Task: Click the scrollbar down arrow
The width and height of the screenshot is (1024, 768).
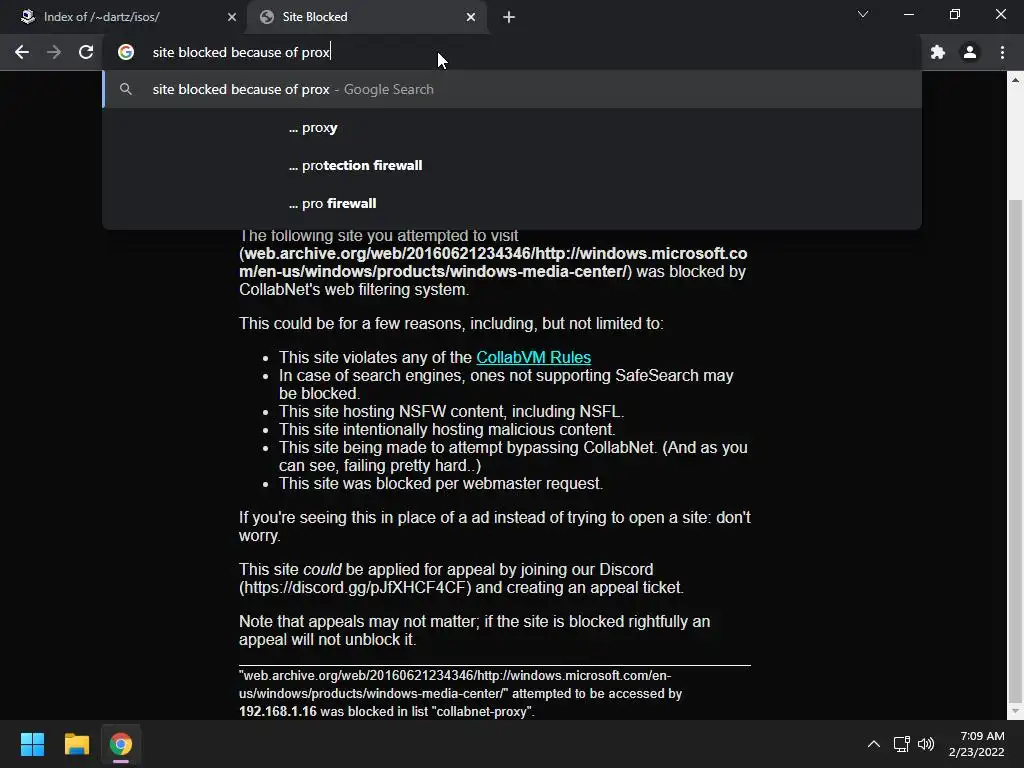Action: coord(1015,711)
